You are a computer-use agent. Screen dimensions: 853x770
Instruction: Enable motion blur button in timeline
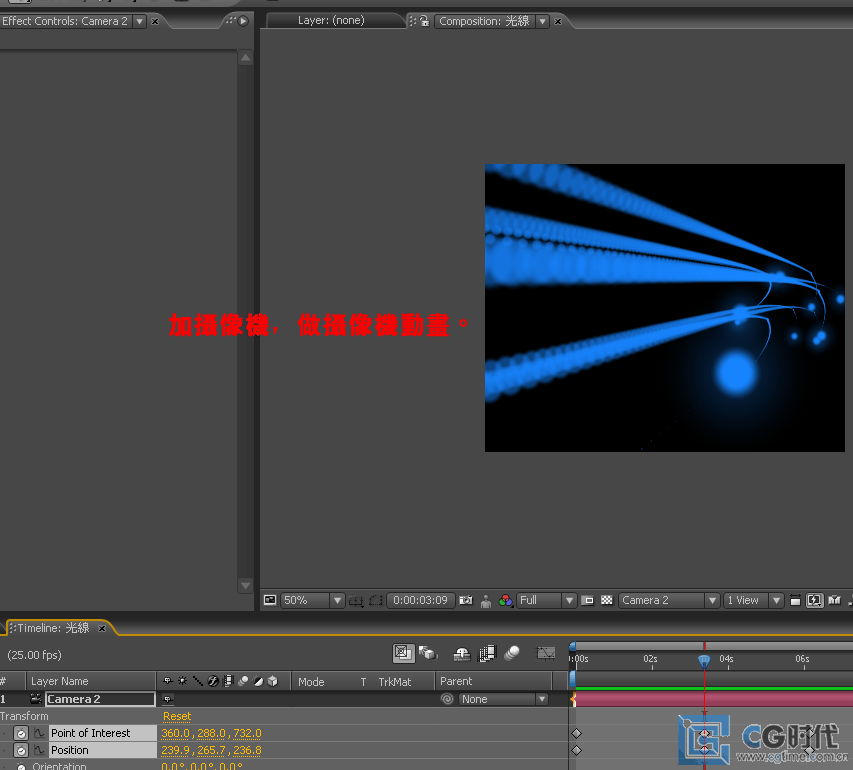512,653
